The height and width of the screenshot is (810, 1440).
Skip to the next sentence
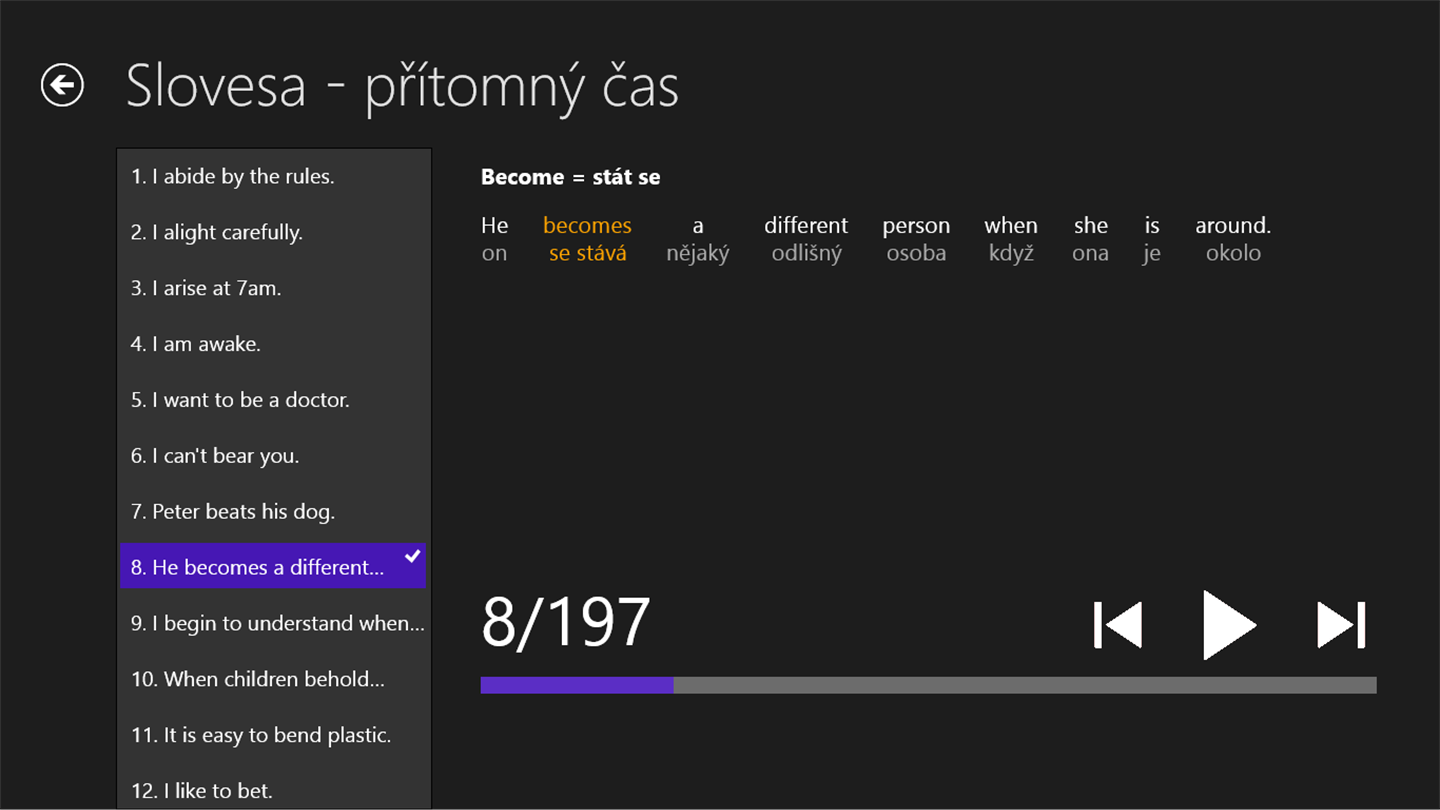tap(1341, 625)
